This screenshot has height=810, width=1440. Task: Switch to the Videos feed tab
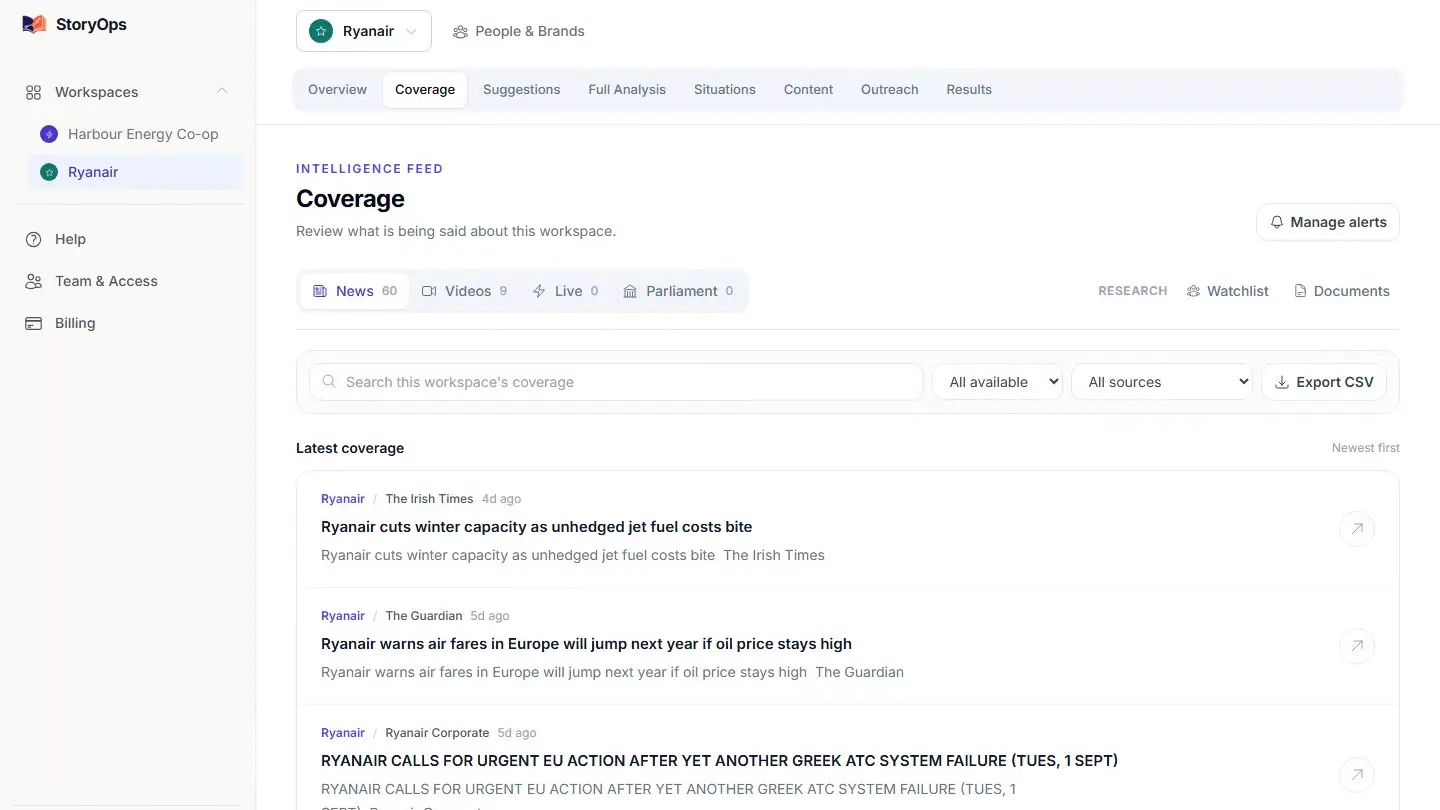click(x=465, y=291)
